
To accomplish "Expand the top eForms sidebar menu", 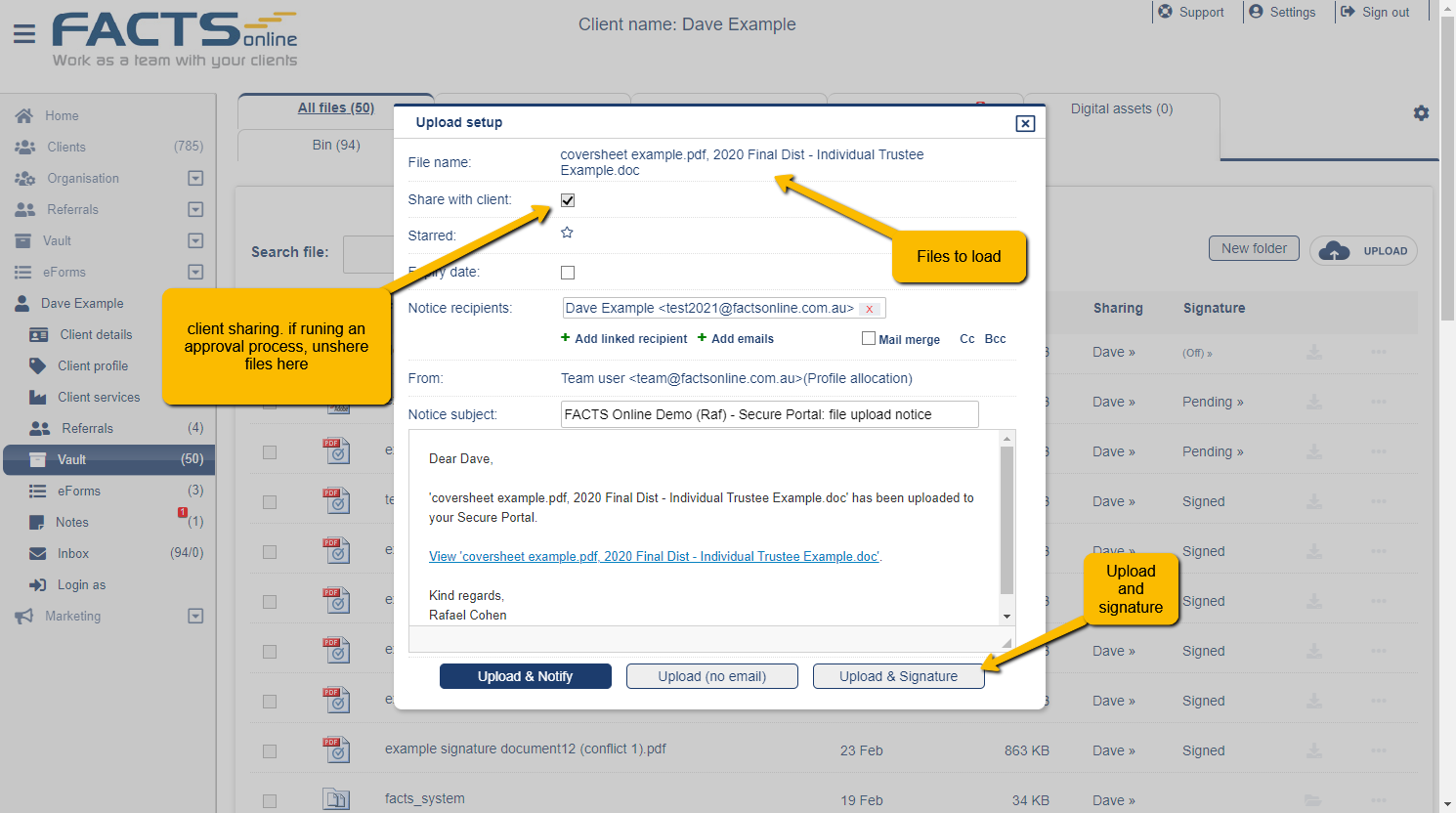I will (x=195, y=272).
